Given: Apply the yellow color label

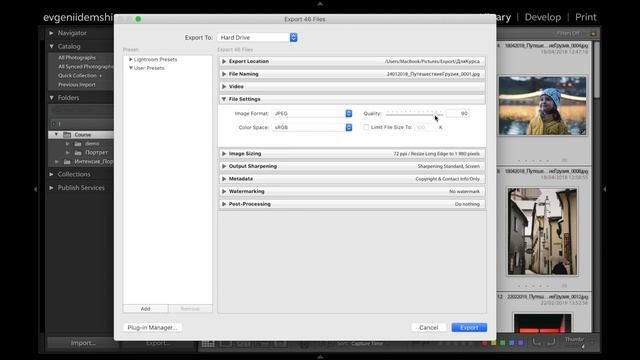Looking at the screenshot, I should coord(493,343).
